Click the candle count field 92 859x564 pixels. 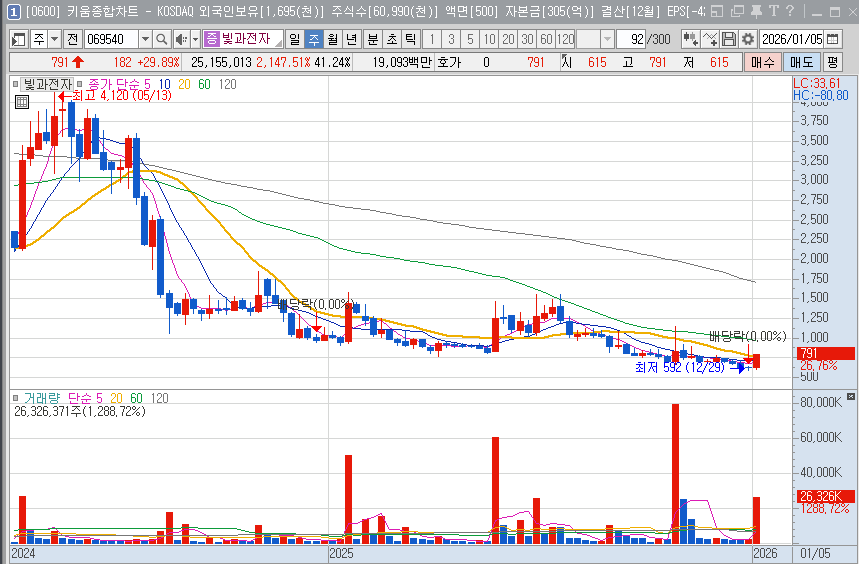coord(631,39)
